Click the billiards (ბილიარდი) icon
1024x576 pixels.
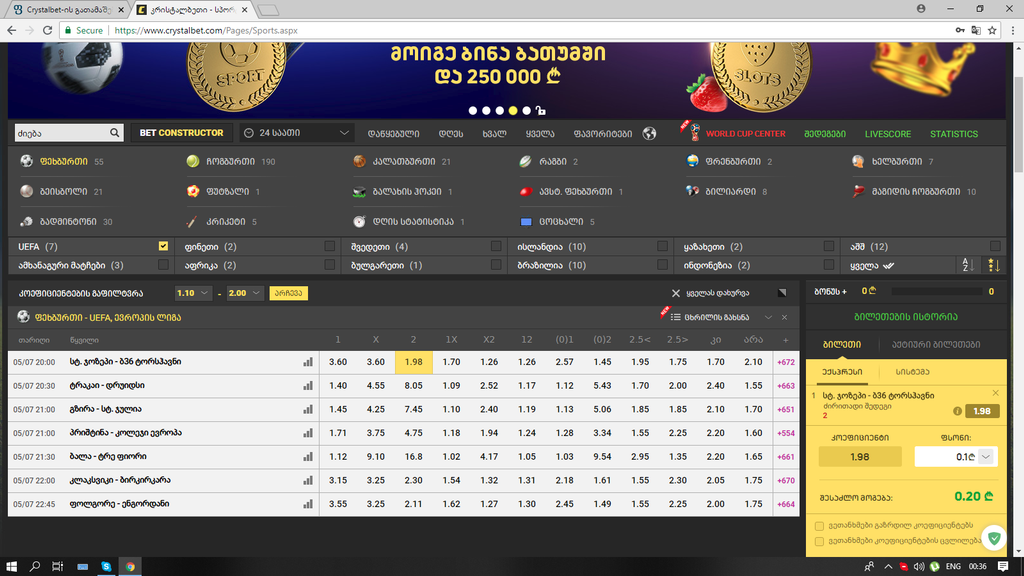pyautogui.click(x=692, y=191)
